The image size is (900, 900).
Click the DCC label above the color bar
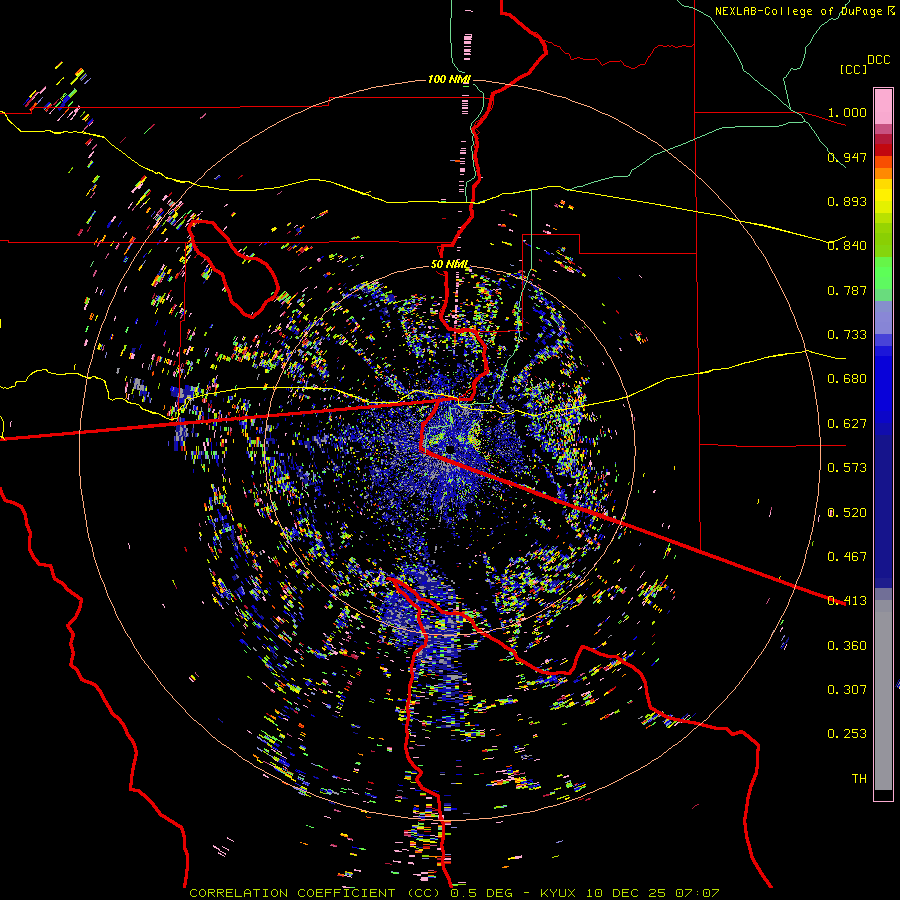click(878, 60)
